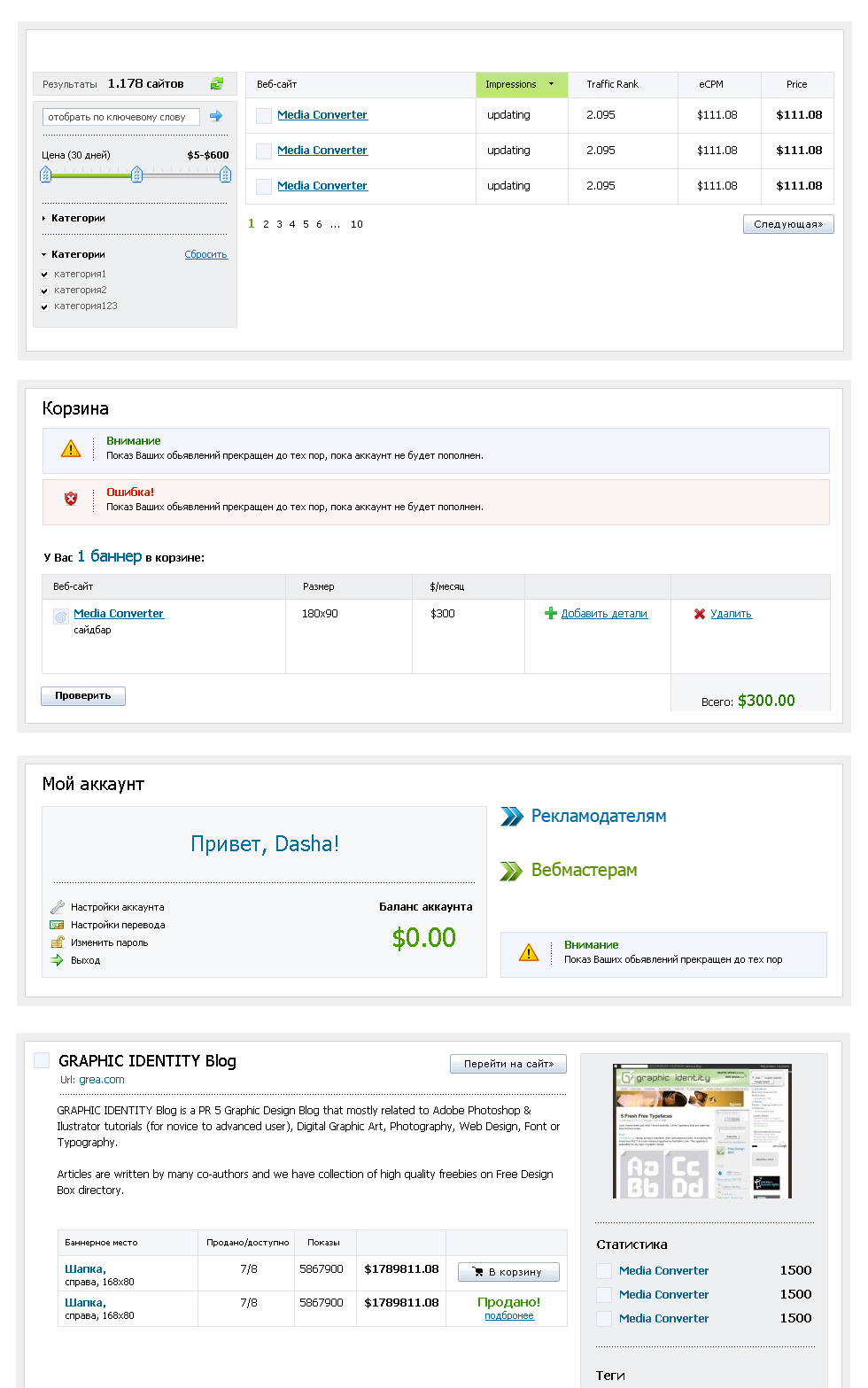Go to page 2 of results
868x1388 pixels.
tap(266, 224)
